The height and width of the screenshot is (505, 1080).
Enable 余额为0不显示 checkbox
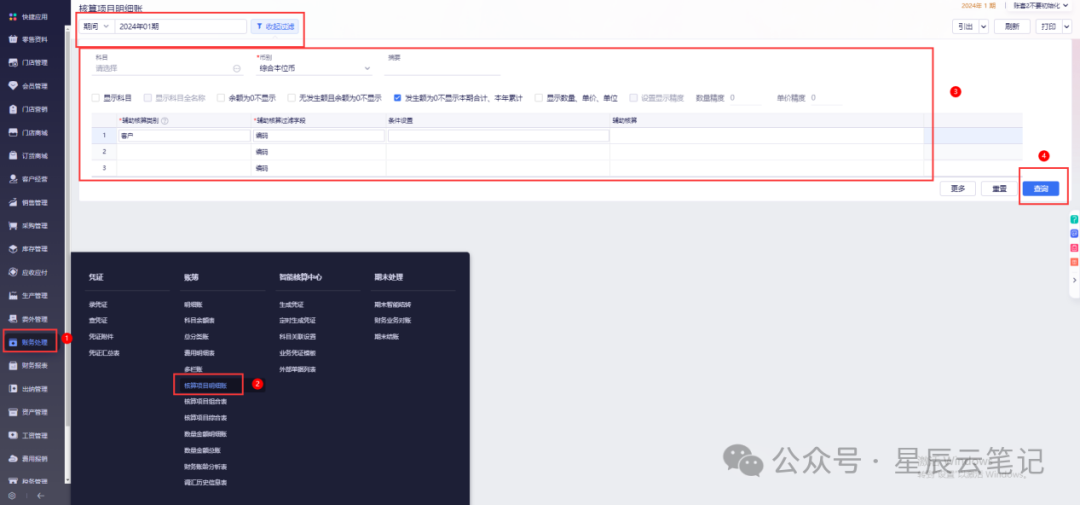pyautogui.click(x=221, y=98)
